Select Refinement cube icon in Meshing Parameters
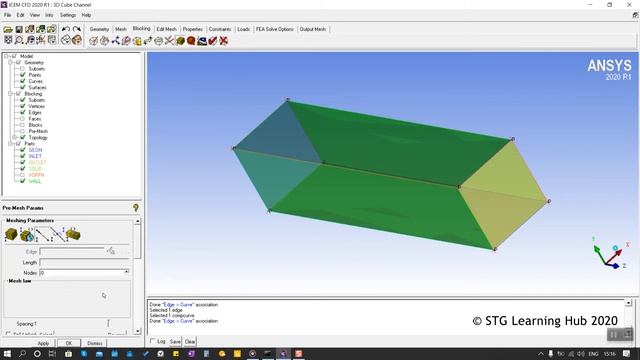This screenshot has width=640, height=360. [x=73, y=235]
